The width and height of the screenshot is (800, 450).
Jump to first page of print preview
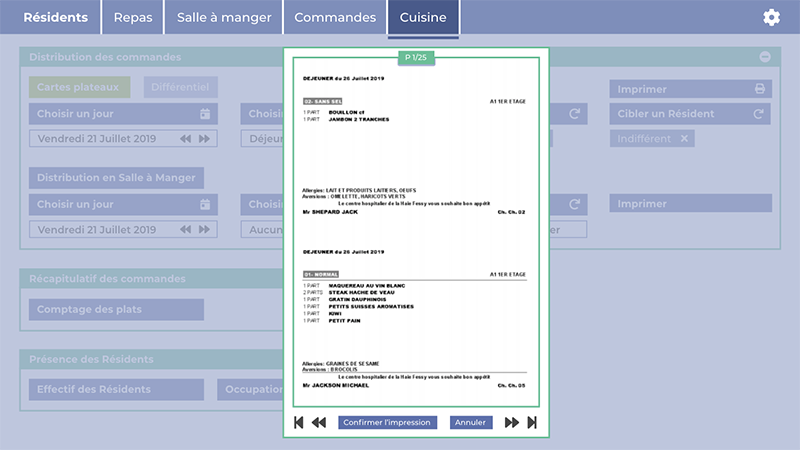(299, 423)
